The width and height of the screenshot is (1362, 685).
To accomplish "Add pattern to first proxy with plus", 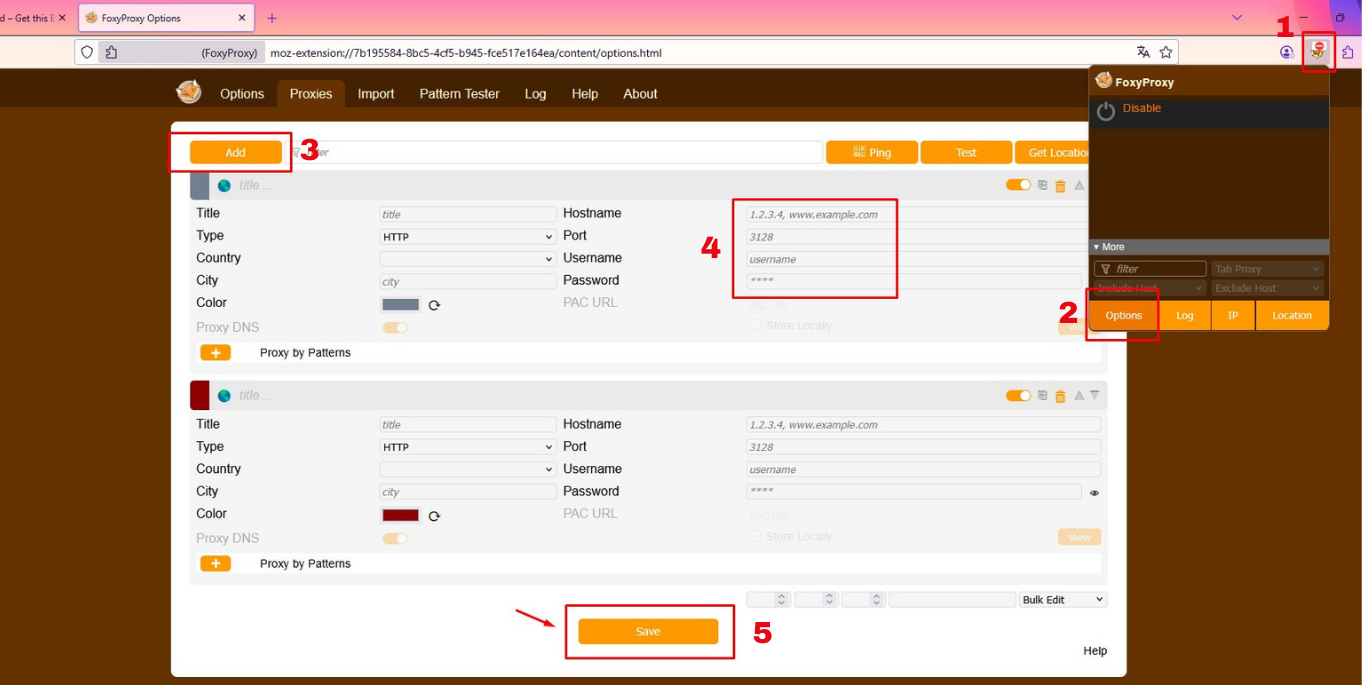I will coord(215,353).
